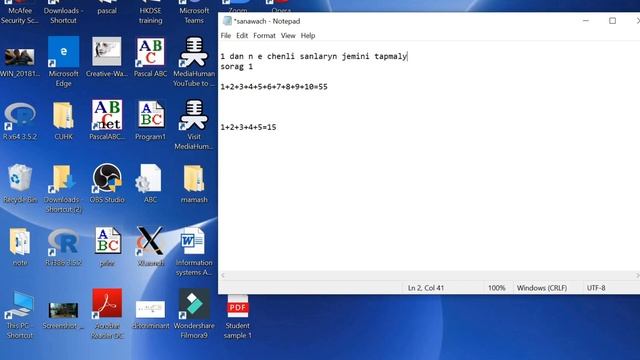
Task: Open the Edit menu in Notepad
Action: pyautogui.click(x=242, y=36)
